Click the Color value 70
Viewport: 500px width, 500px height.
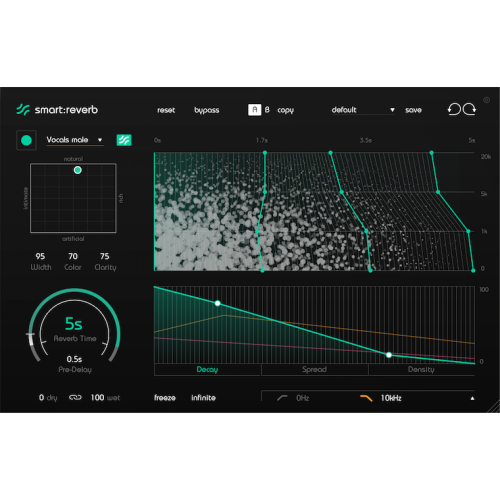(73, 256)
